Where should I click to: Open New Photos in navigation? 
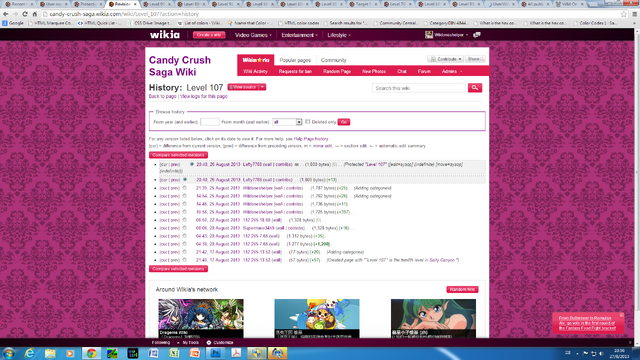[373, 71]
